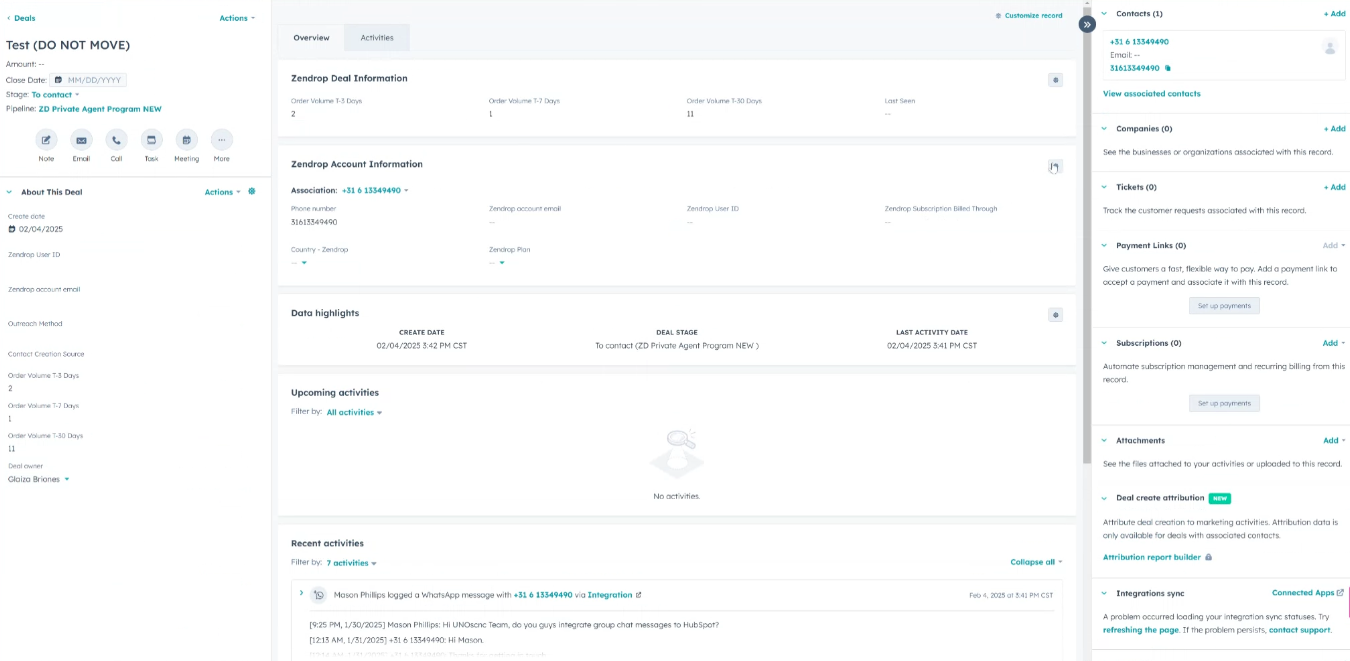This screenshot has width=1350, height=661.
Task: Open the Subscriptions Add dropdown
Action: click(1334, 343)
